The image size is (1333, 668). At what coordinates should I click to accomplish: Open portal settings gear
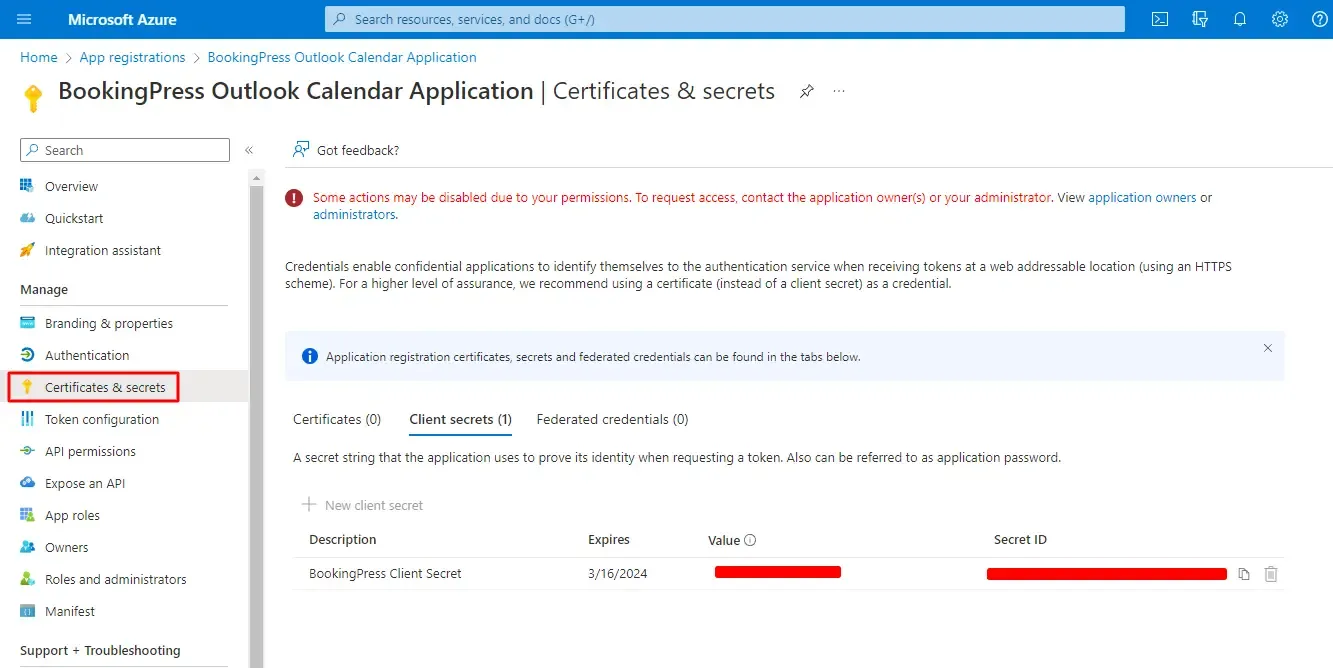click(x=1280, y=19)
